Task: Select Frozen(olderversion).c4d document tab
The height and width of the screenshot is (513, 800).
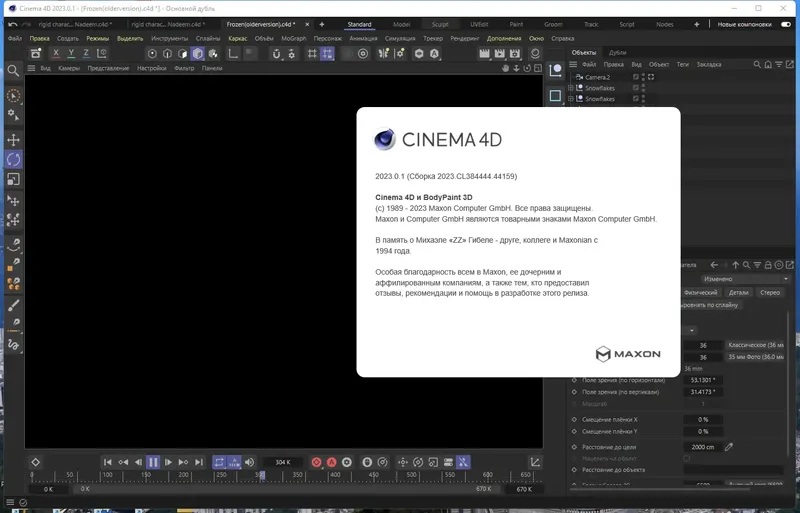Action: [261, 25]
